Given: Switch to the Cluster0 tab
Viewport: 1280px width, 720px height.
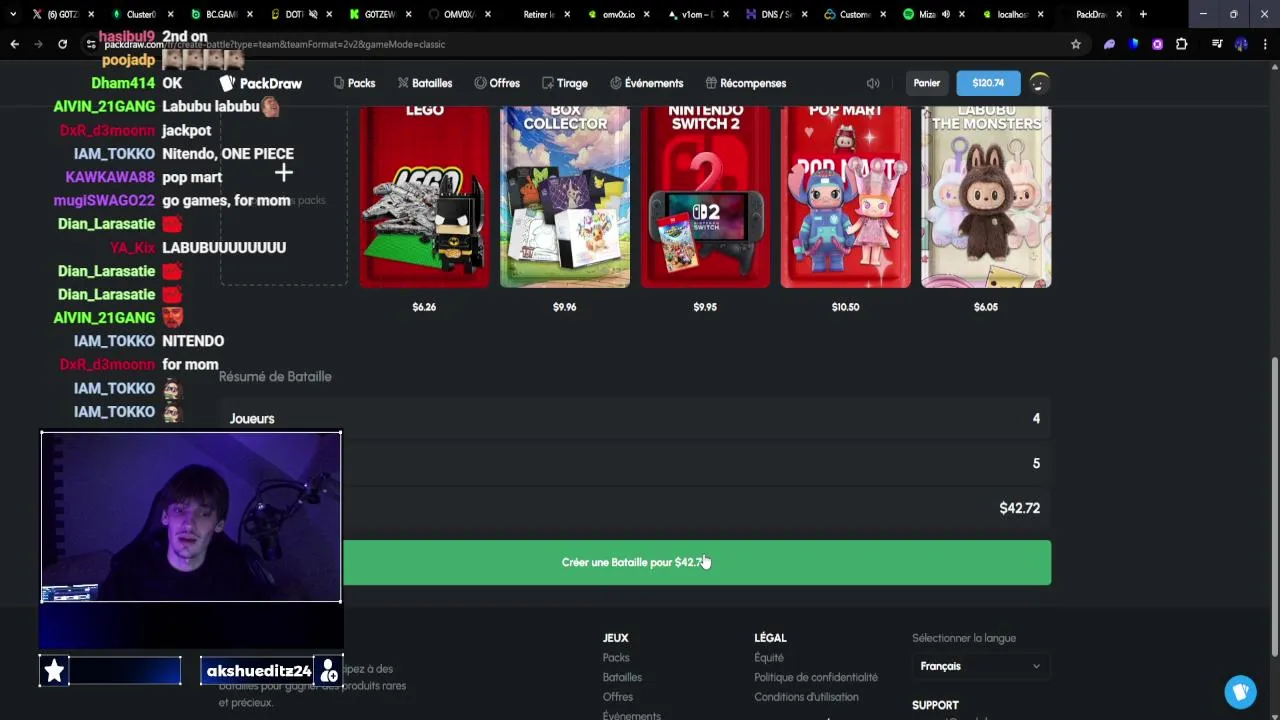Looking at the screenshot, I should tap(140, 14).
